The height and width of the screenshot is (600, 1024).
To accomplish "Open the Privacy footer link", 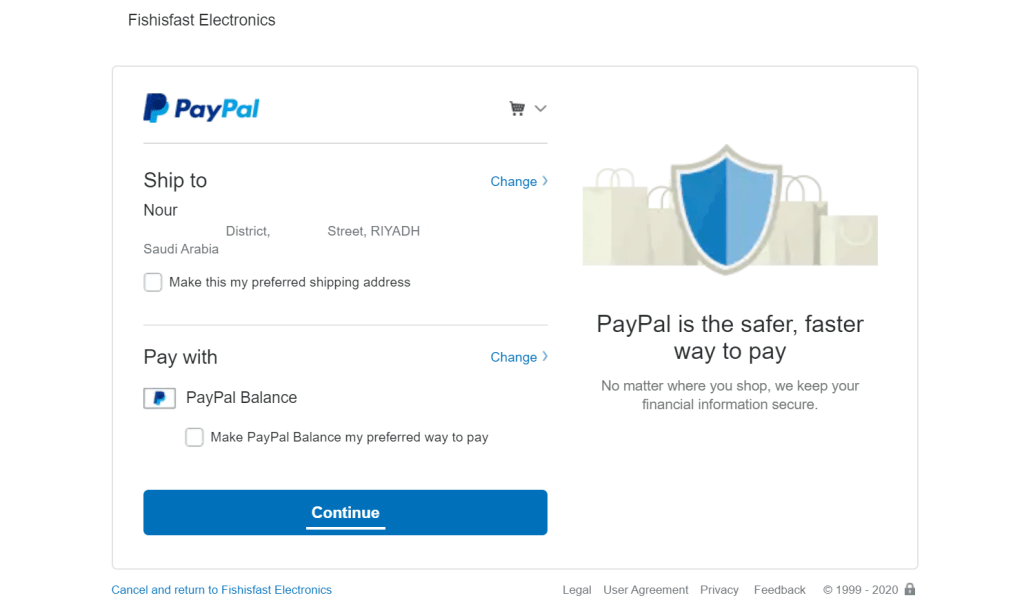I will click(x=719, y=590).
